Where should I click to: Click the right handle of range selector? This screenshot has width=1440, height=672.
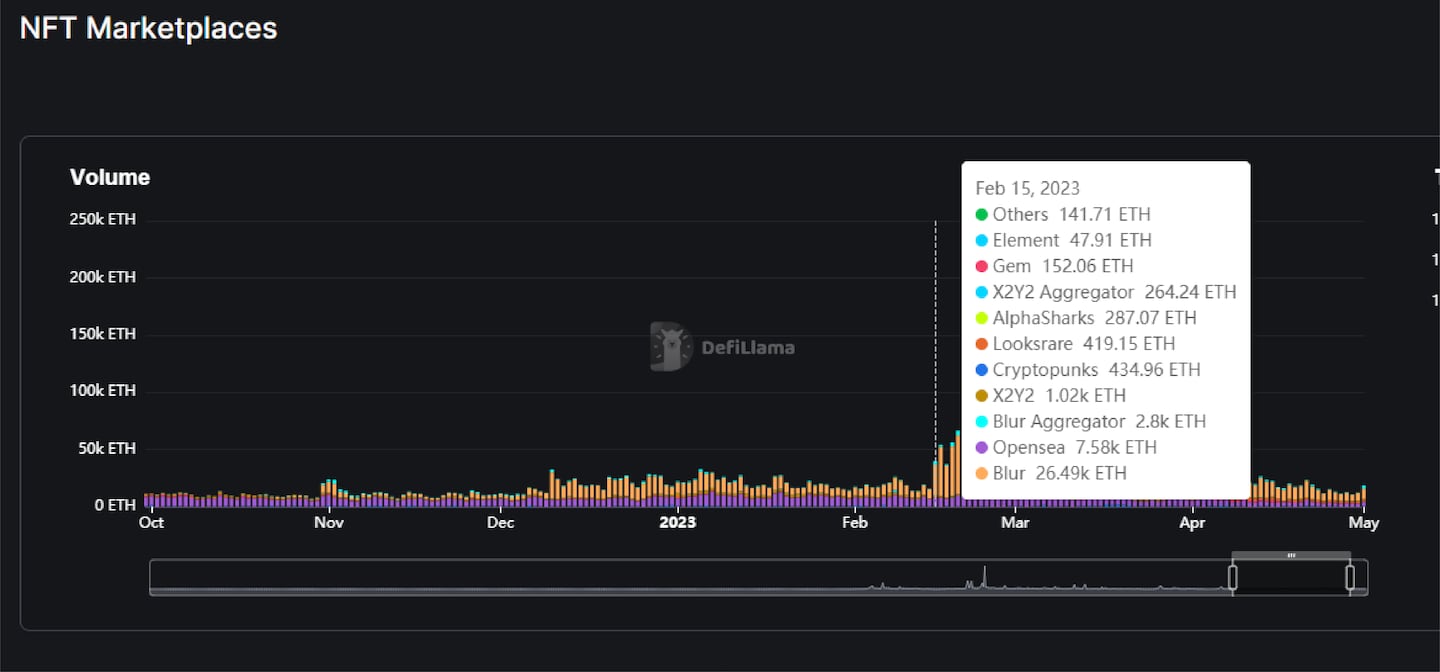(x=1350, y=577)
